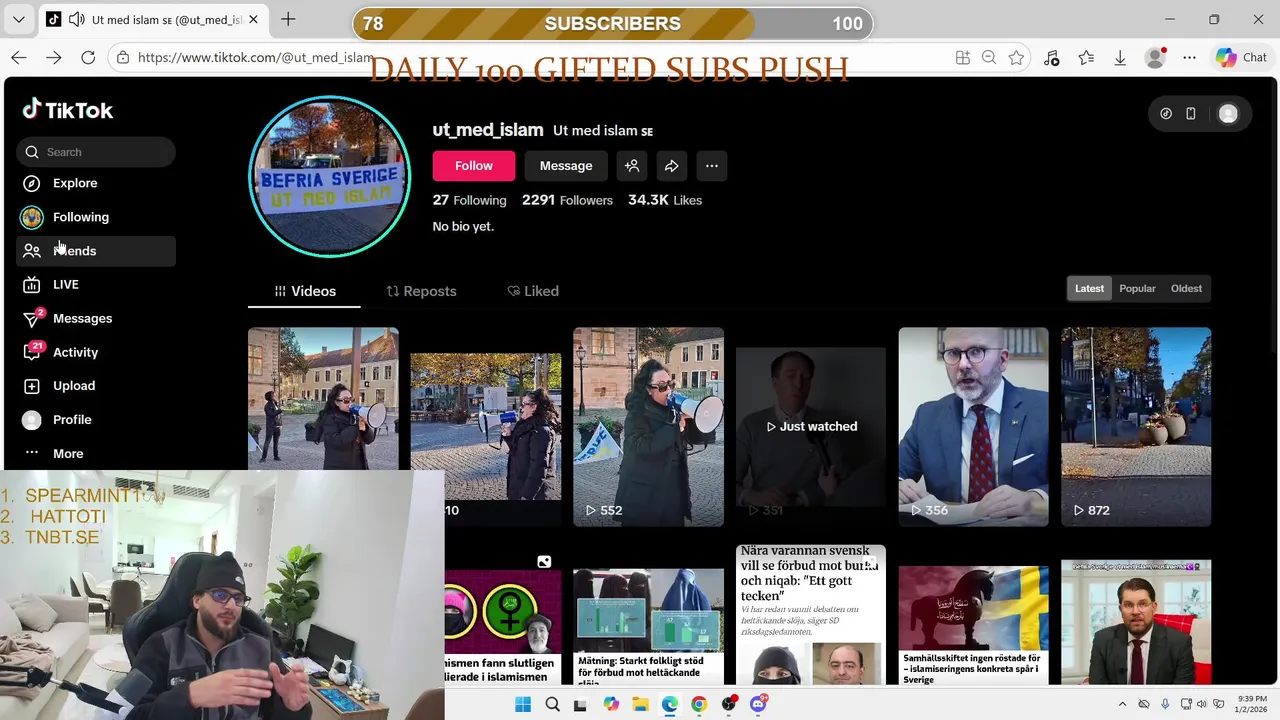Open a new browser tab

[288, 19]
